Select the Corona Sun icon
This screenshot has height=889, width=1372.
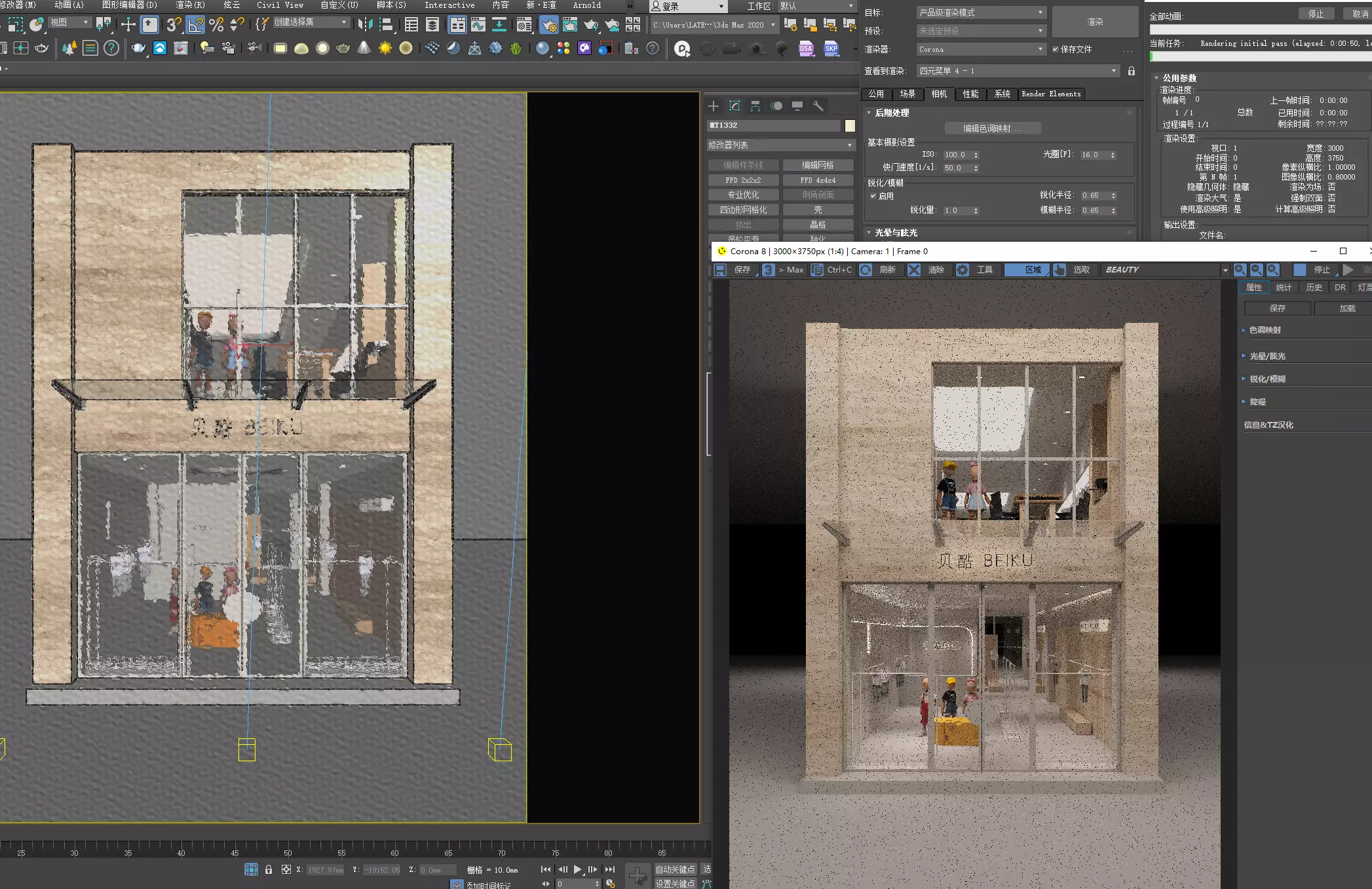[x=385, y=48]
